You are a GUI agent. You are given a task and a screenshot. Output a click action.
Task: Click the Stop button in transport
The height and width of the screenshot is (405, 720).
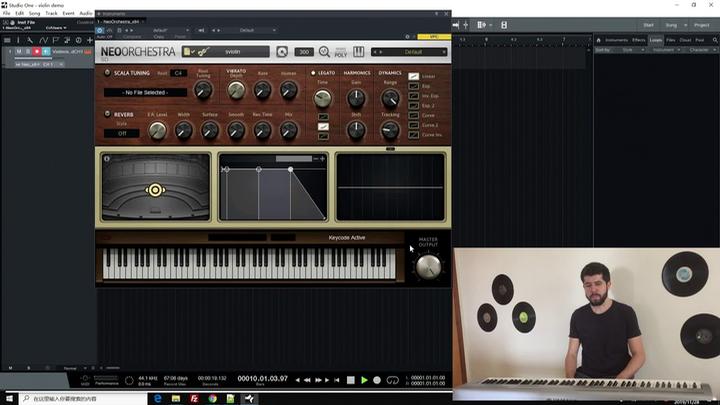click(351, 380)
